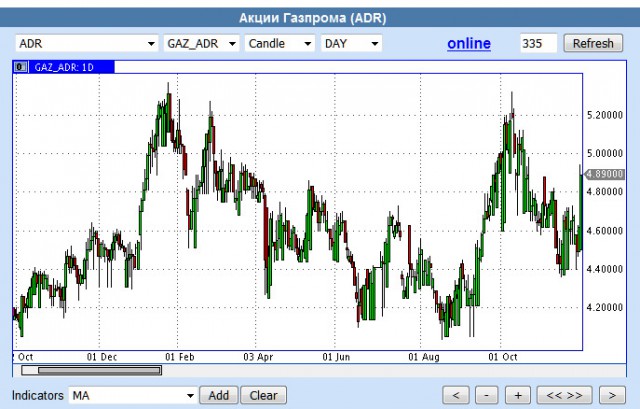Click the 01 Dec date label
Image resolution: width=640 pixels, height=409 pixels.
click(x=102, y=357)
